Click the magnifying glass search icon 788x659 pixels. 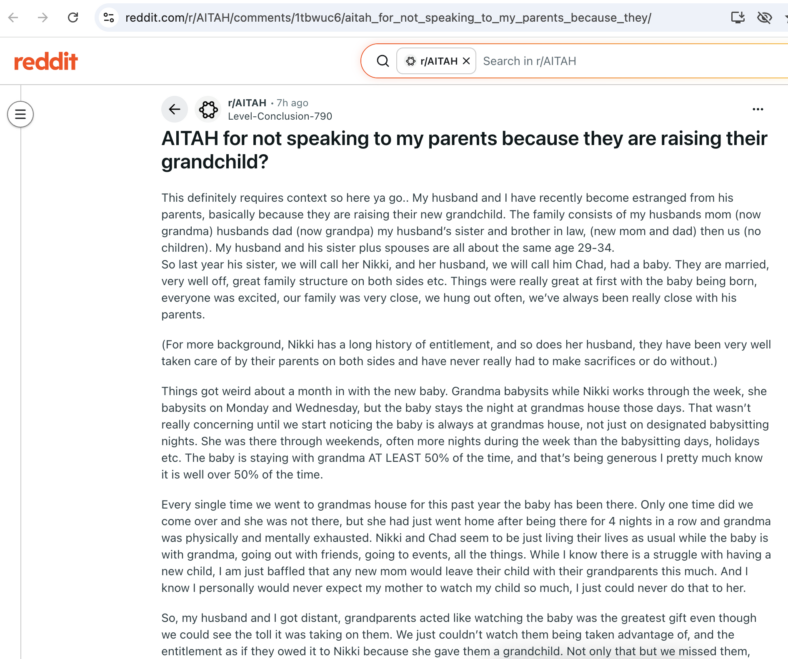pyautogui.click(x=383, y=61)
